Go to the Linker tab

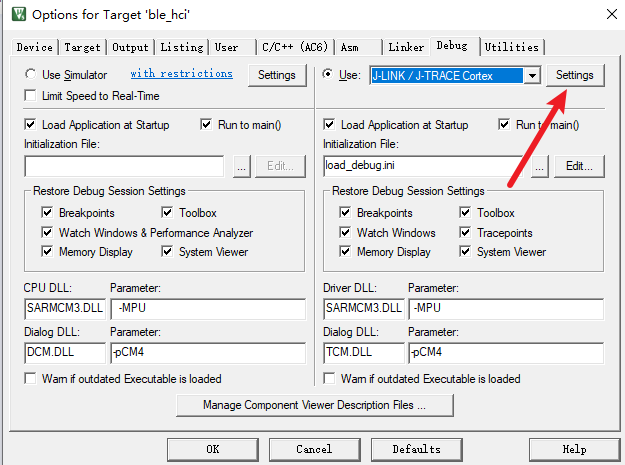(405, 47)
